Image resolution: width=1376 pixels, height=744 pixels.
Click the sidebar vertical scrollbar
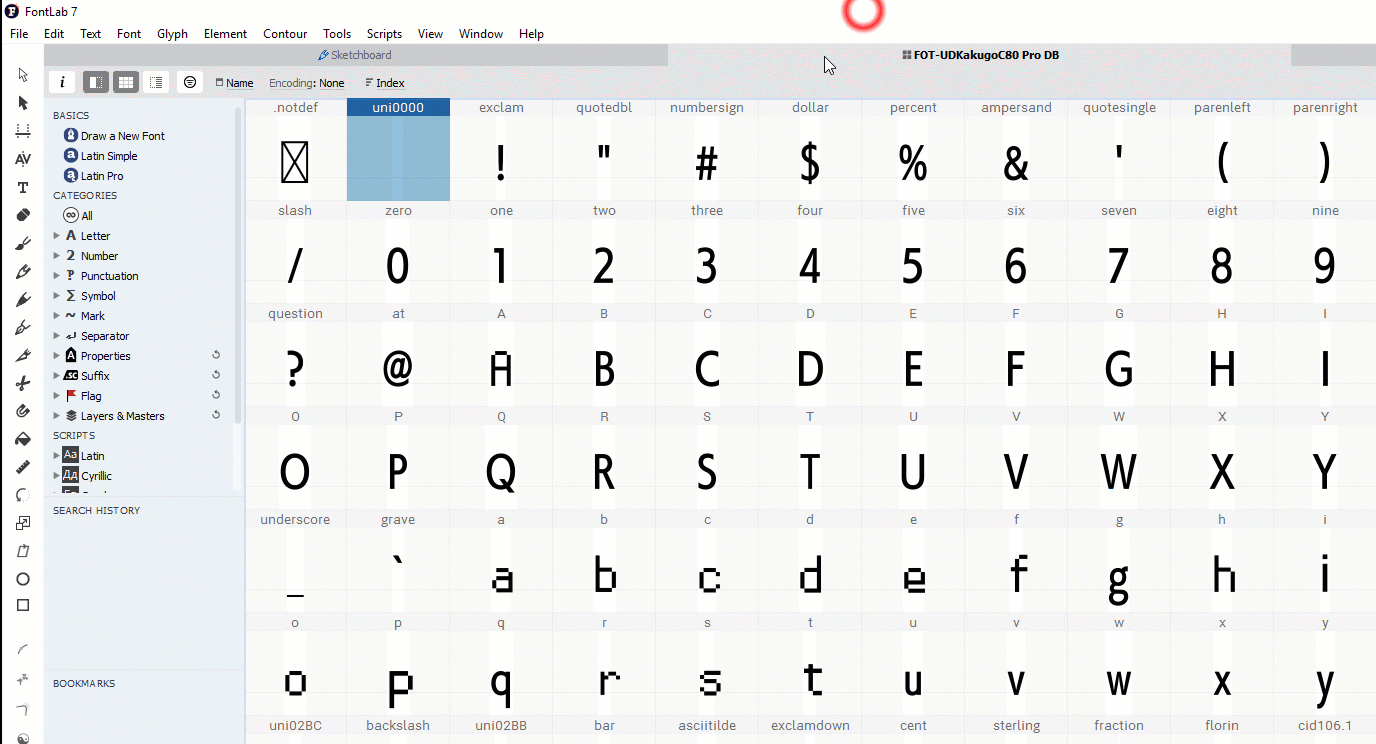click(238, 265)
